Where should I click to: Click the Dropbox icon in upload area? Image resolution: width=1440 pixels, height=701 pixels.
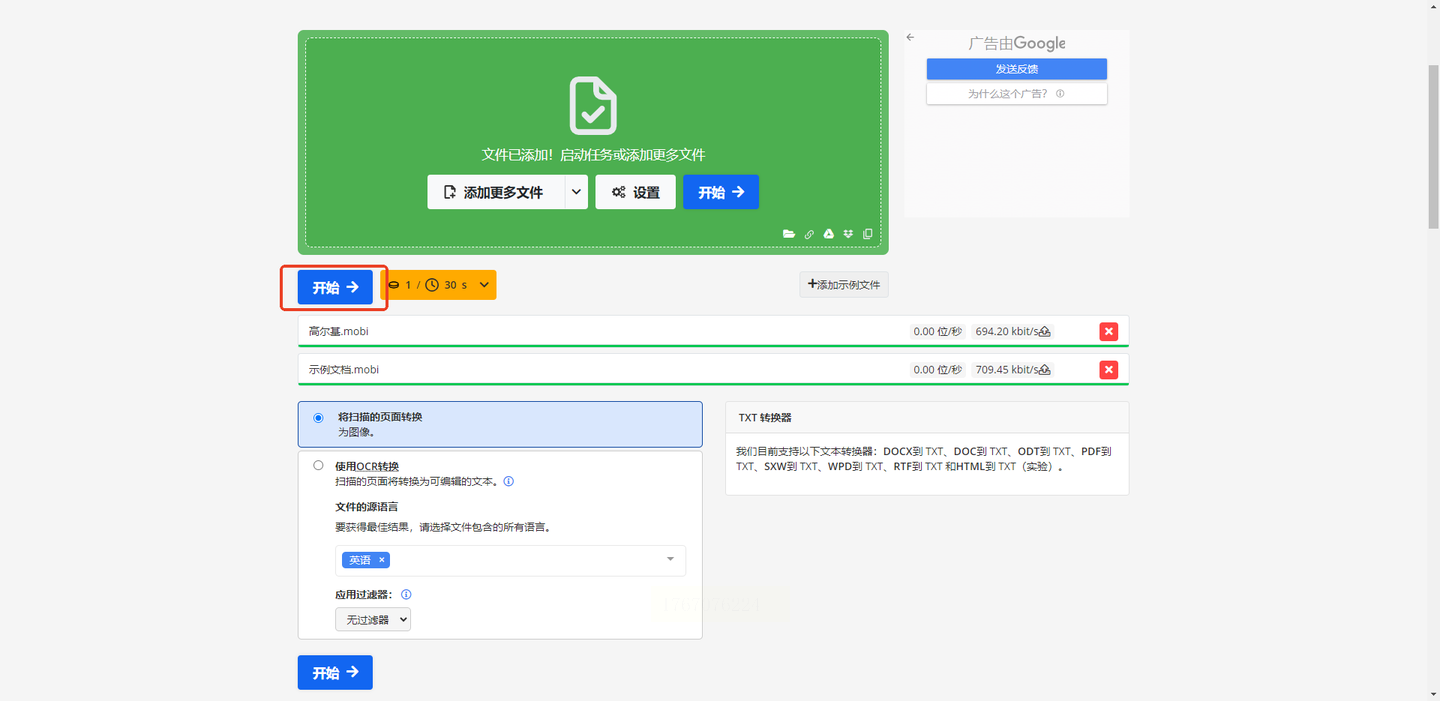(x=848, y=234)
